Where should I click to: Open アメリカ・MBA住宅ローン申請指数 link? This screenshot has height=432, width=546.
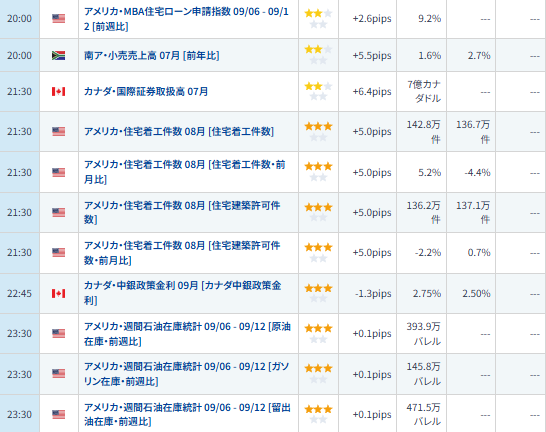(x=186, y=19)
